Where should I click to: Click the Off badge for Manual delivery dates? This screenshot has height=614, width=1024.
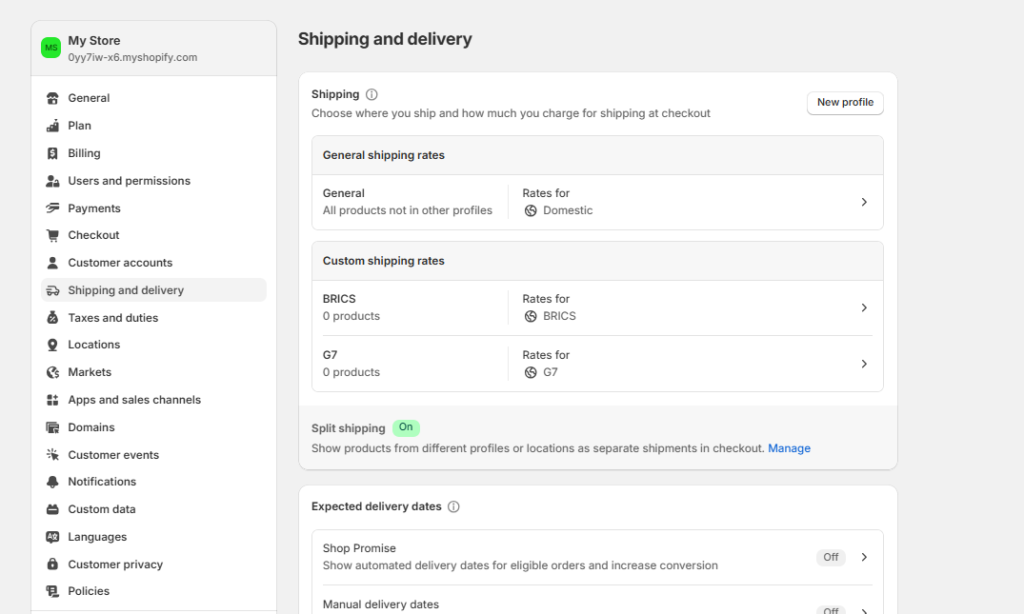pos(830,609)
